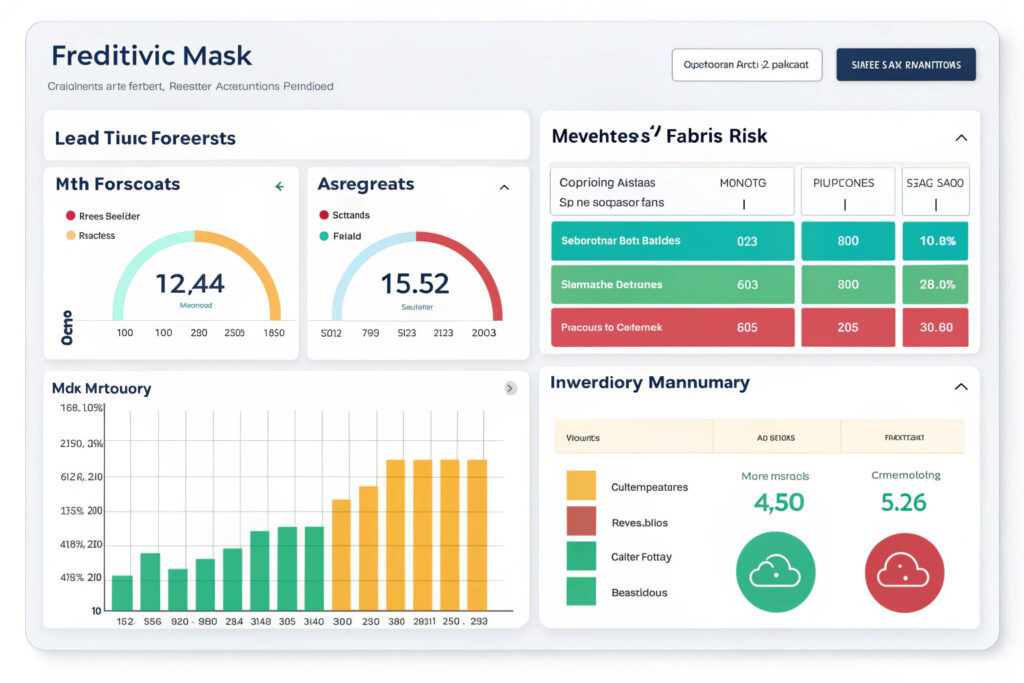Click the red Rrees Beelder legend dot

(x=71, y=215)
